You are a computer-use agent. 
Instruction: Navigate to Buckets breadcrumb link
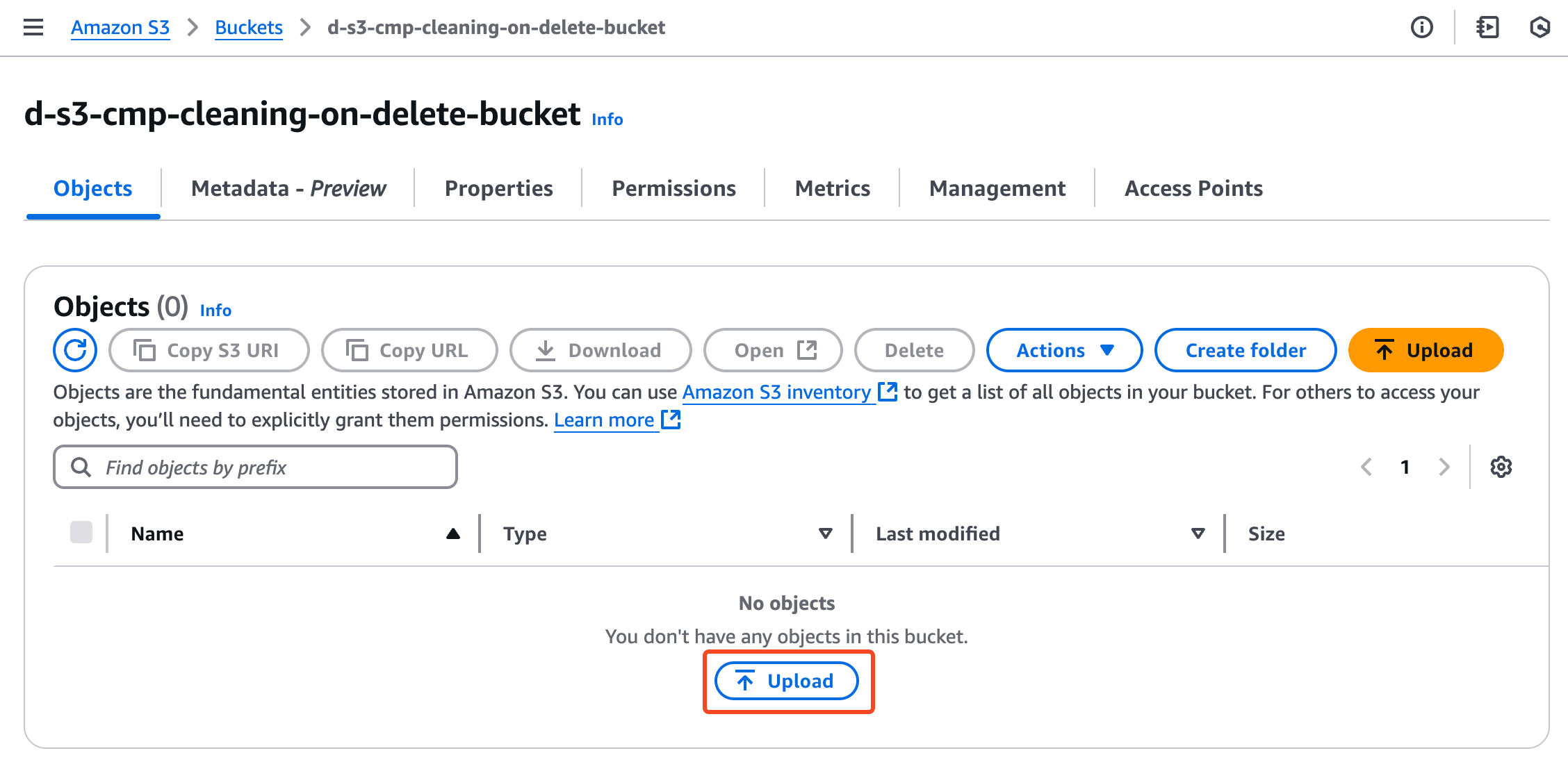point(248,27)
